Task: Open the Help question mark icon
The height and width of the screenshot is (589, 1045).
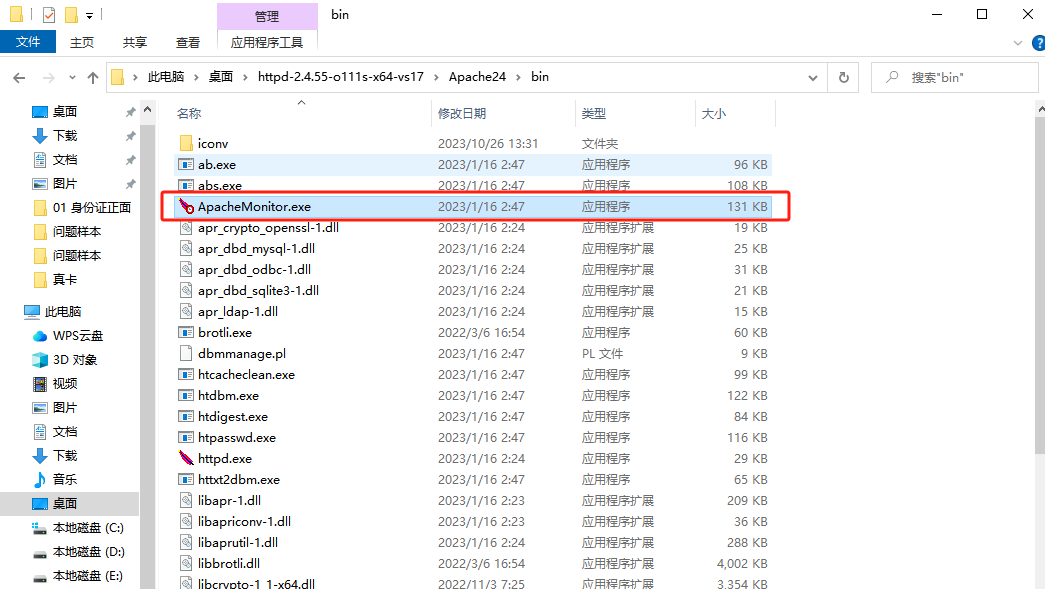Action: tap(1038, 43)
